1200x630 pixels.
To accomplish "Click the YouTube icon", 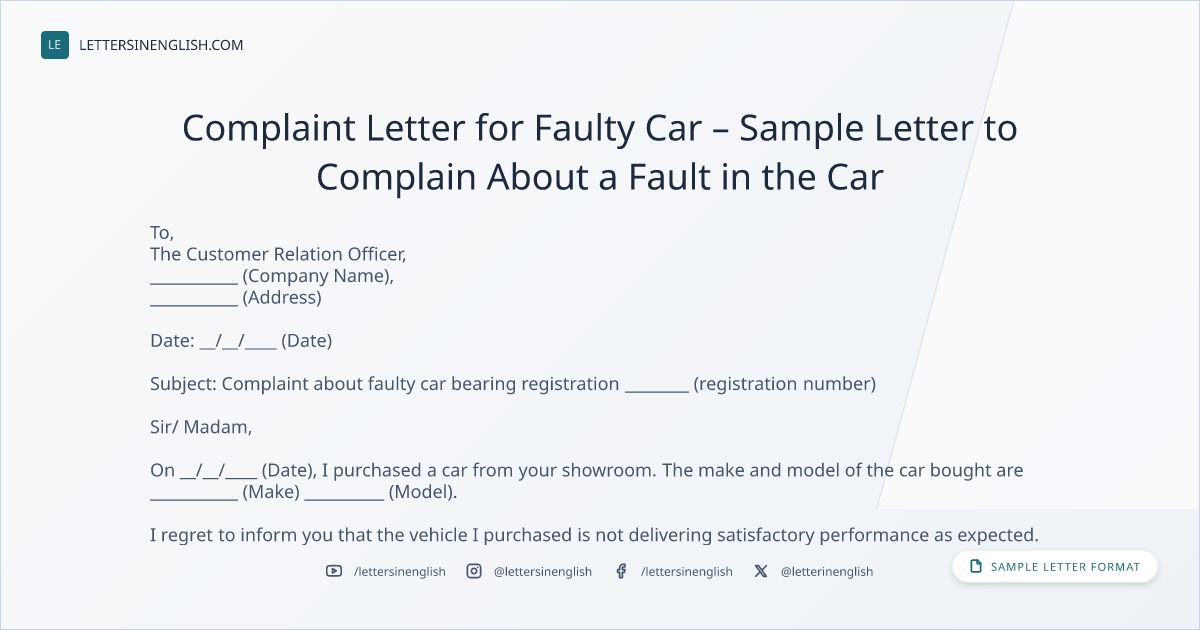I will pos(334,571).
